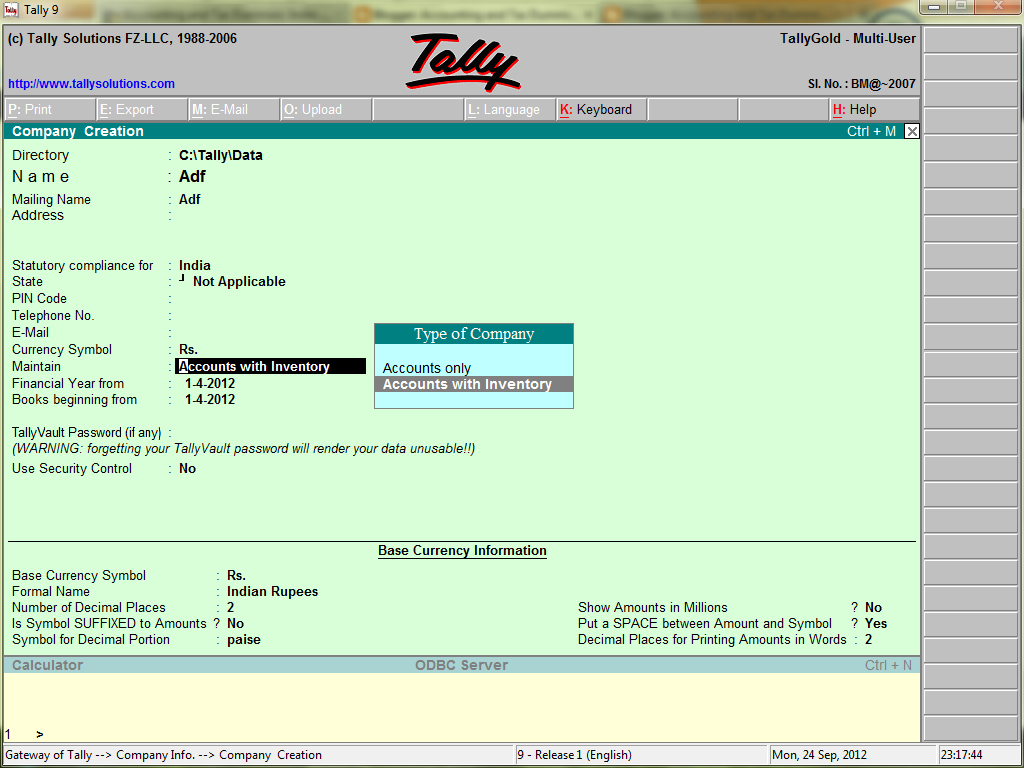Image resolution: width=1024 pixels, height=768 pixels.
Task: Click the O: Upload button
Action: tap(326, 110)
